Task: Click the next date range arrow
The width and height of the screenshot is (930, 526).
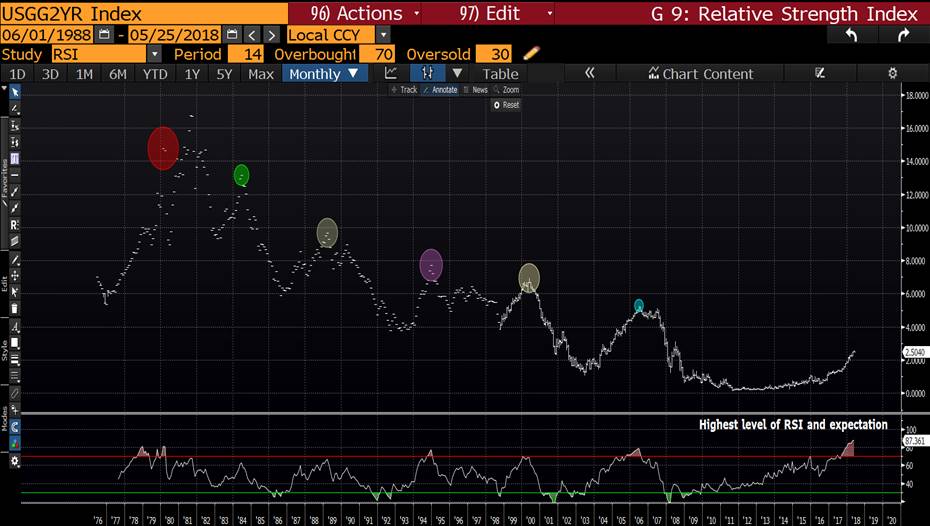Action: point(272,35)
